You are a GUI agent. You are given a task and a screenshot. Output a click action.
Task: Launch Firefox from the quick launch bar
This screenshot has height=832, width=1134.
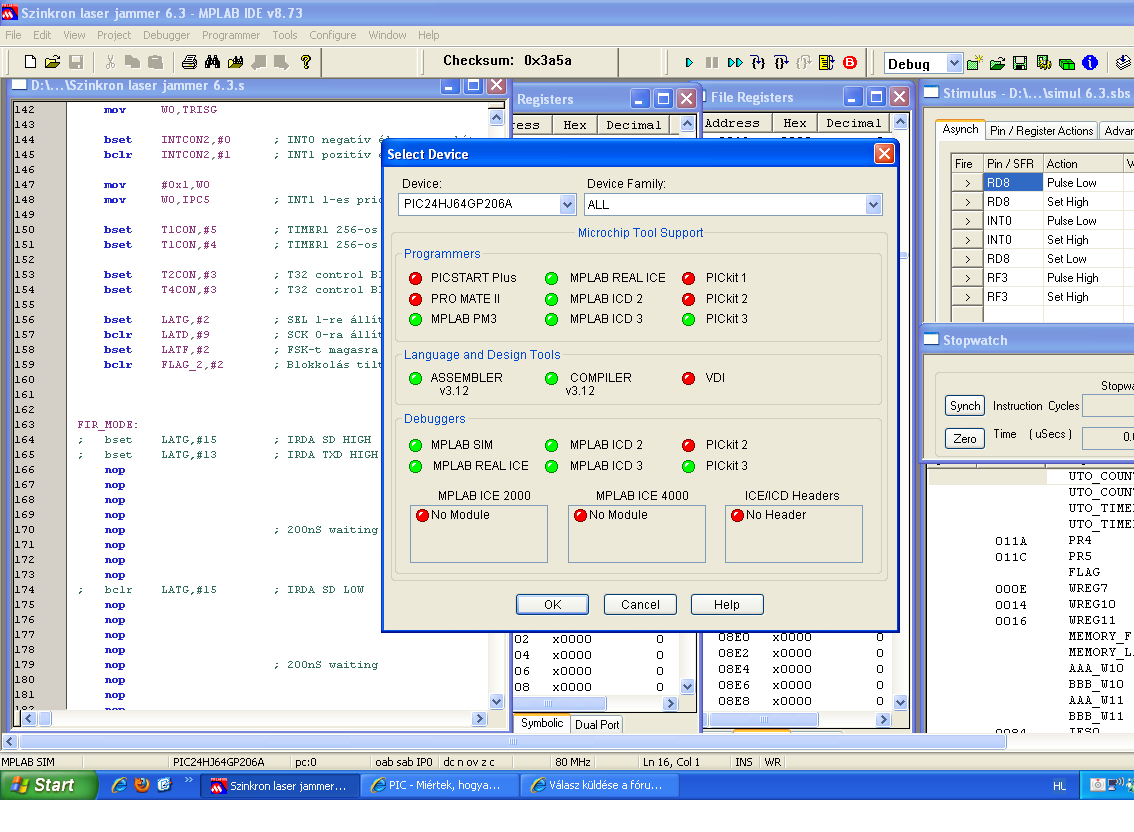point(141,785)
